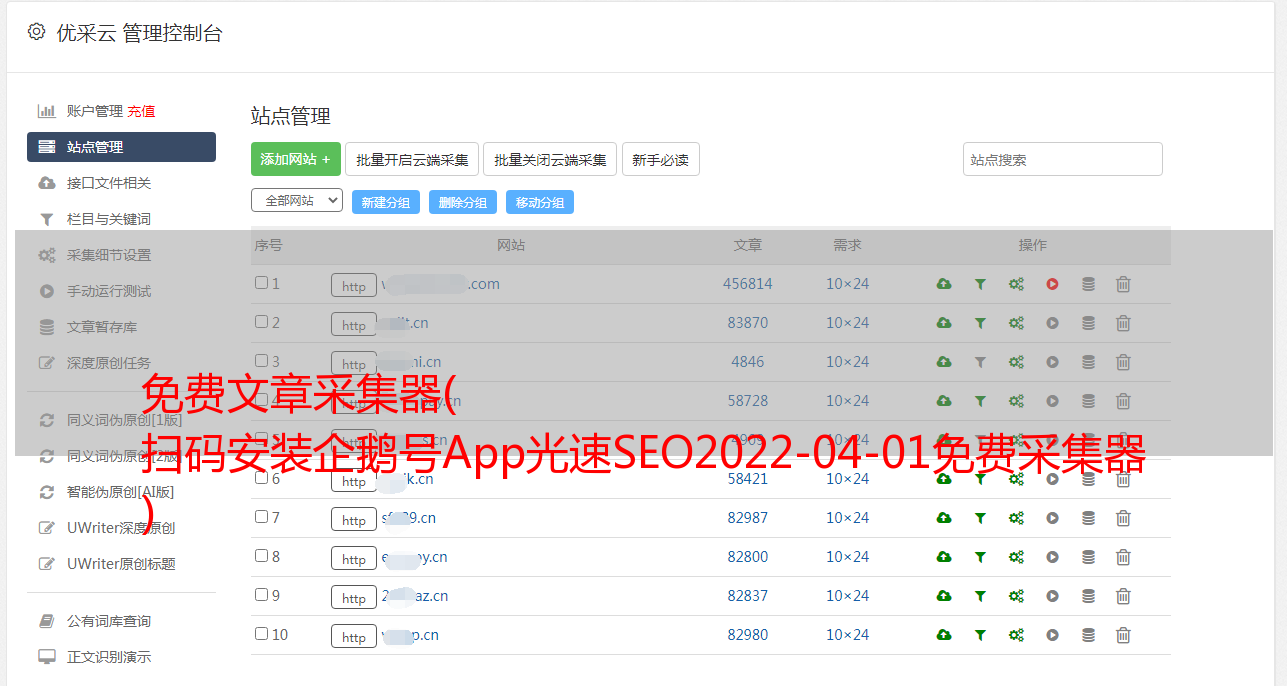Click the filter icon in row 8

(980, 557)
